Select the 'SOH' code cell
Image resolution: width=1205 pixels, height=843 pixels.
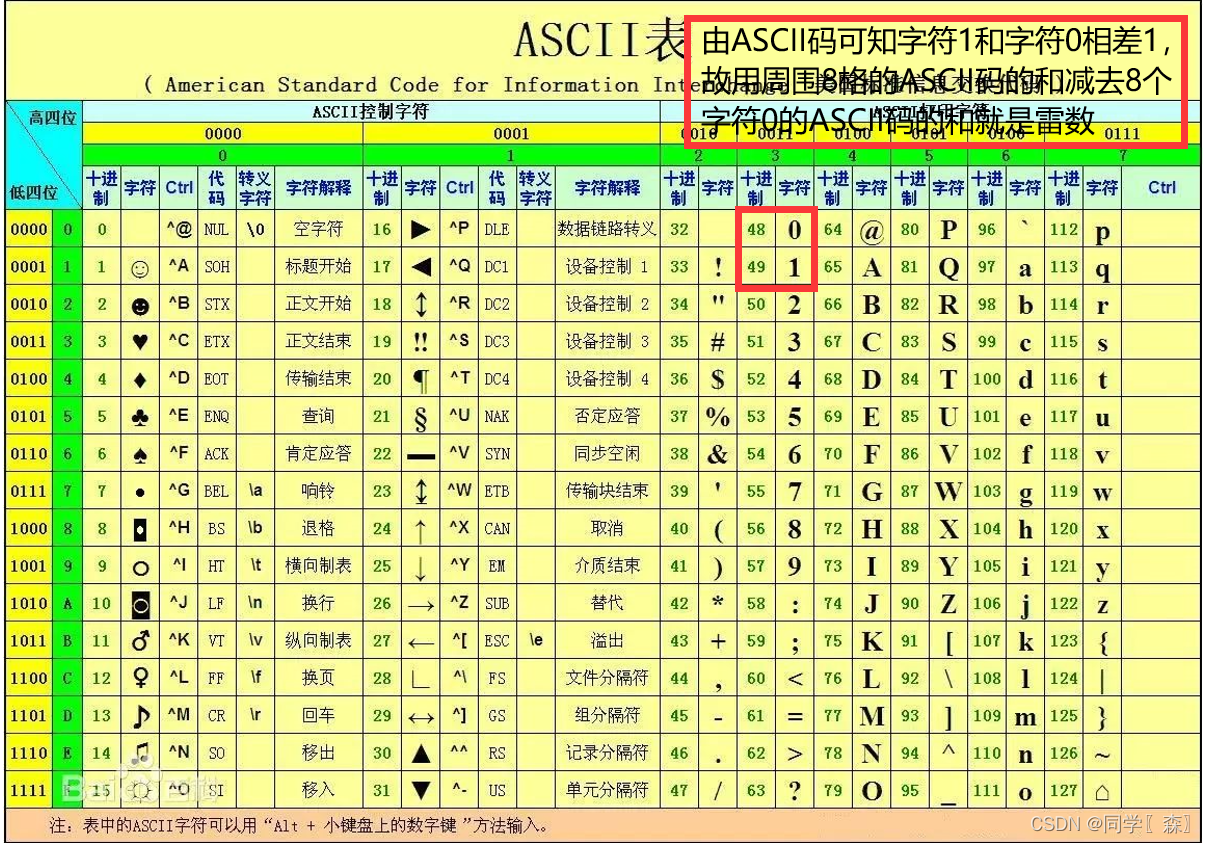(x=217, y=268)
